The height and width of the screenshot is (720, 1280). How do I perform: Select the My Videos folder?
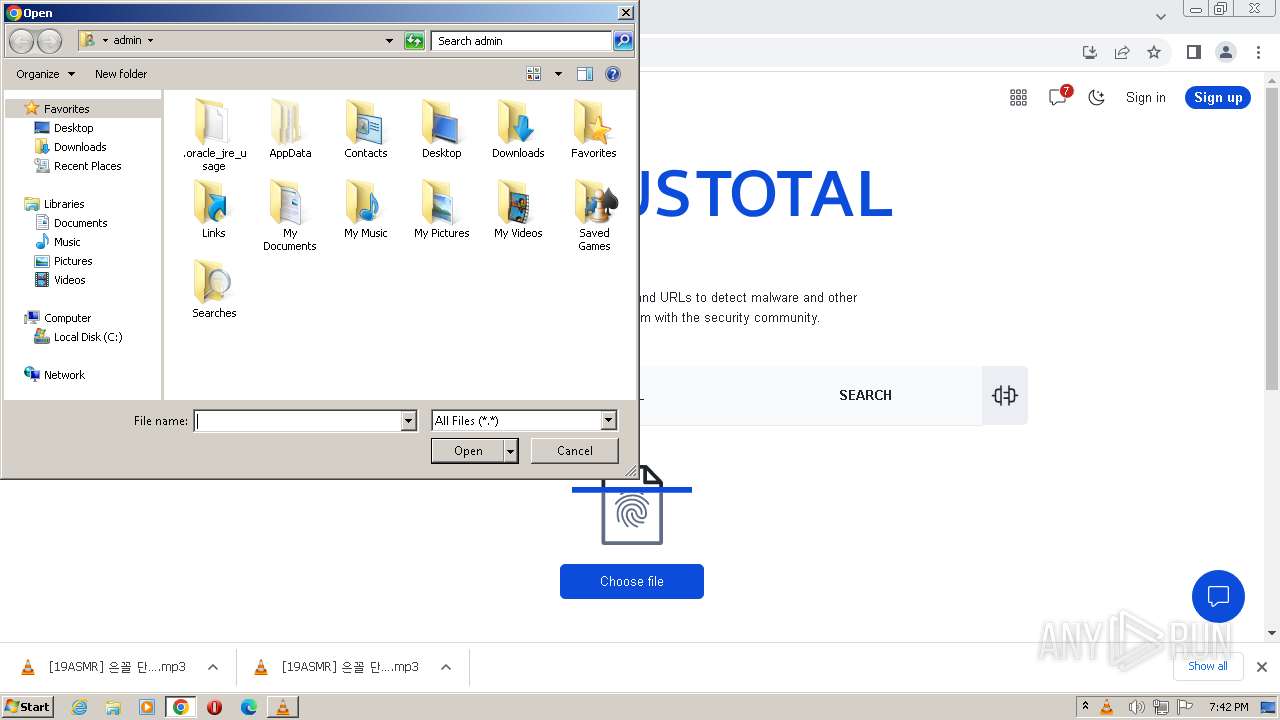(x=518, y=208)
